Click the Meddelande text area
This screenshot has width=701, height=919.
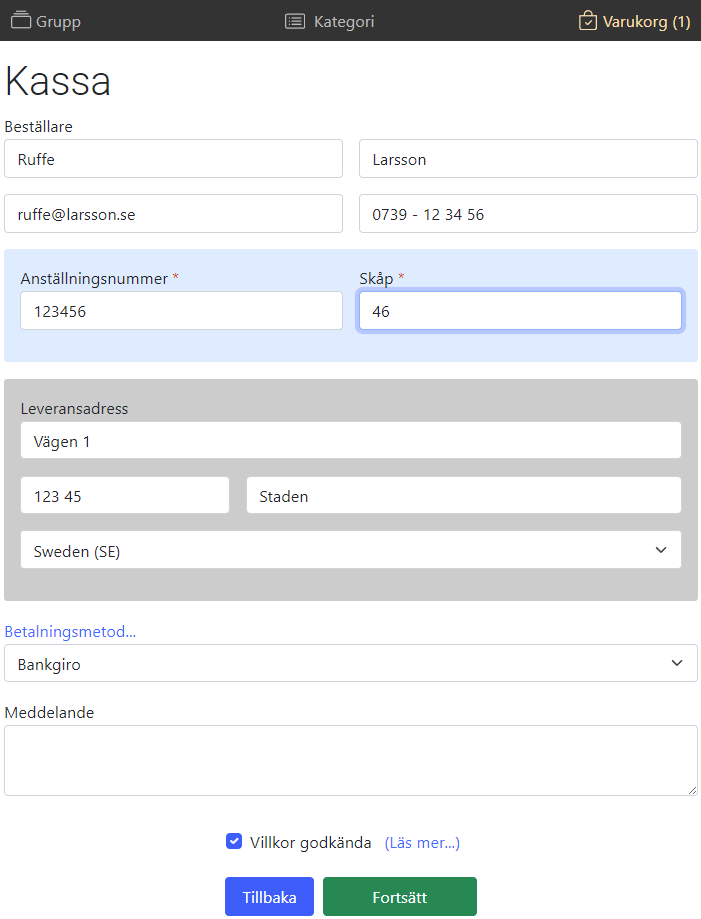point(350,760)
